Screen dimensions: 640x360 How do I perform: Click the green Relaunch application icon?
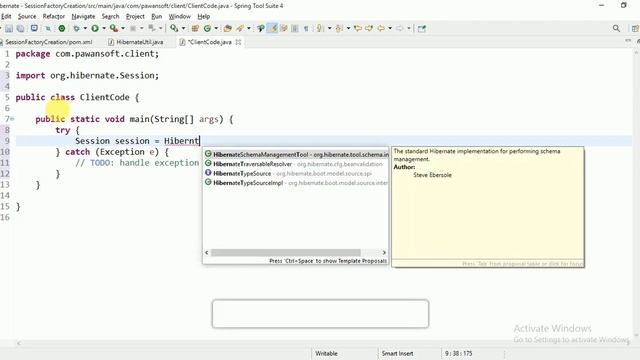point(62,28)
